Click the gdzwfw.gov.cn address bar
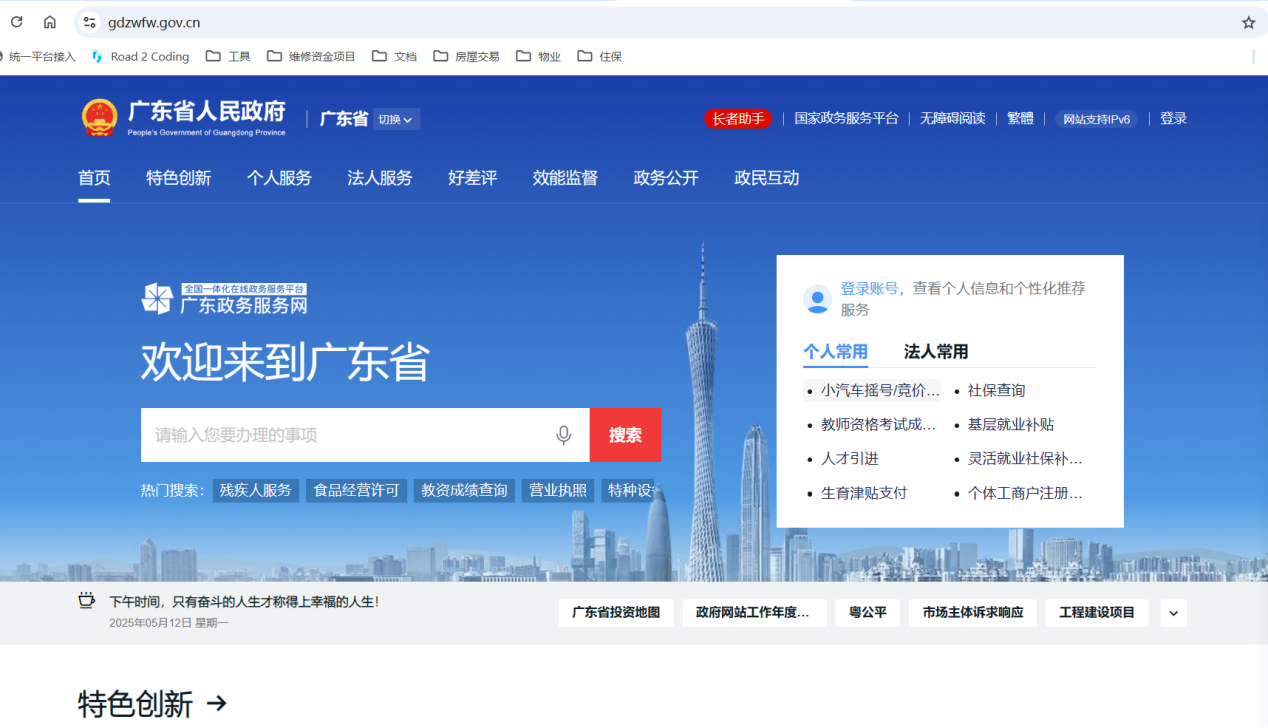This screenshot has width=1268, height=728. [660, 22]
